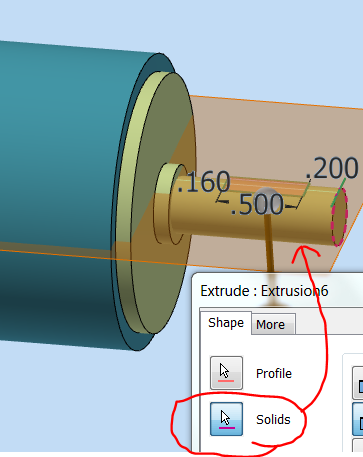The width and height of the screenshot is (363, 457).
Task: Choose the highlighted blue operation button at edge
Action: [x=358, y=419]
